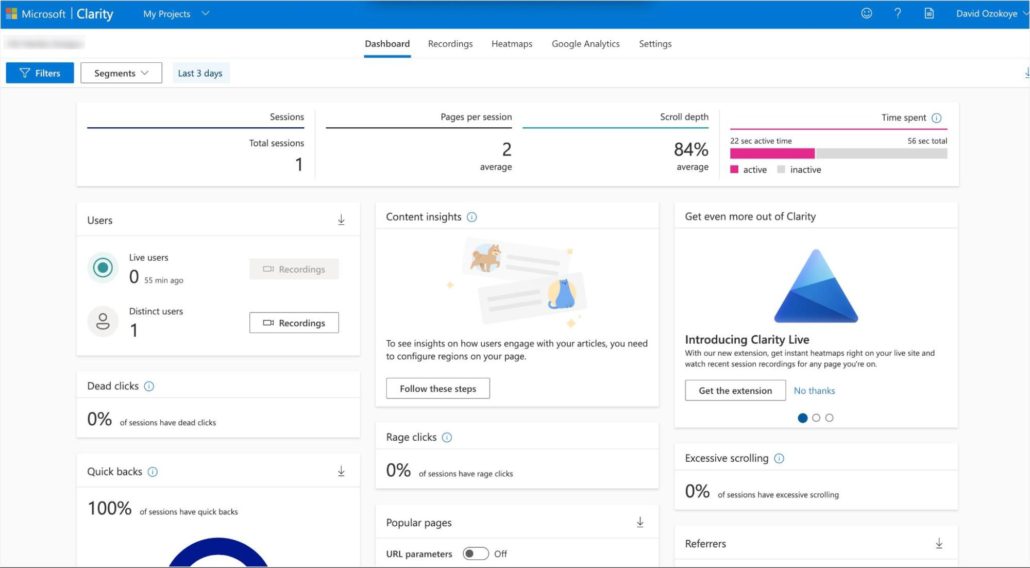
Task: Show info for Content insights
Action: (472, 217)
